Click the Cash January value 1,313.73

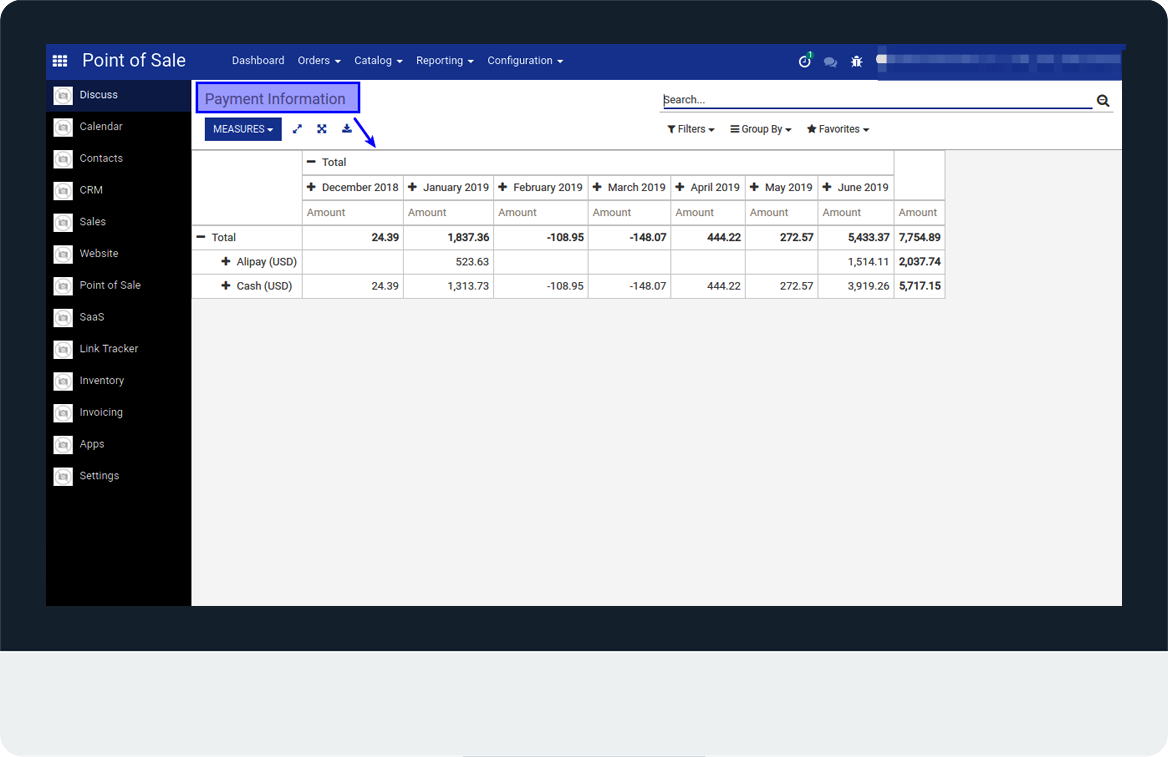tap(448, 286)
